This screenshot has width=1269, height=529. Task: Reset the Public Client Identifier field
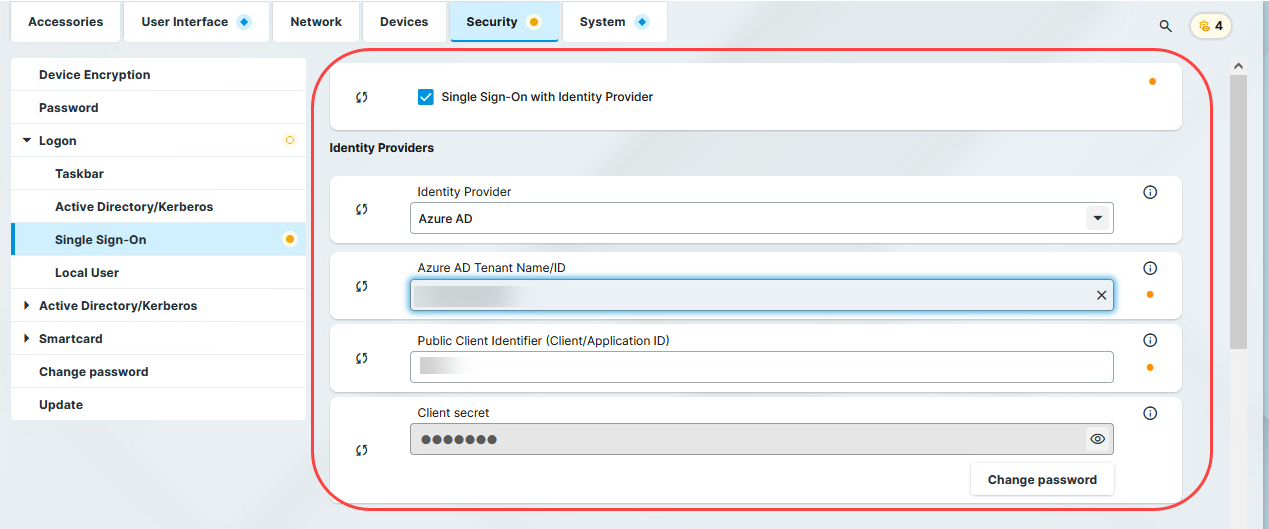(362, 358)
